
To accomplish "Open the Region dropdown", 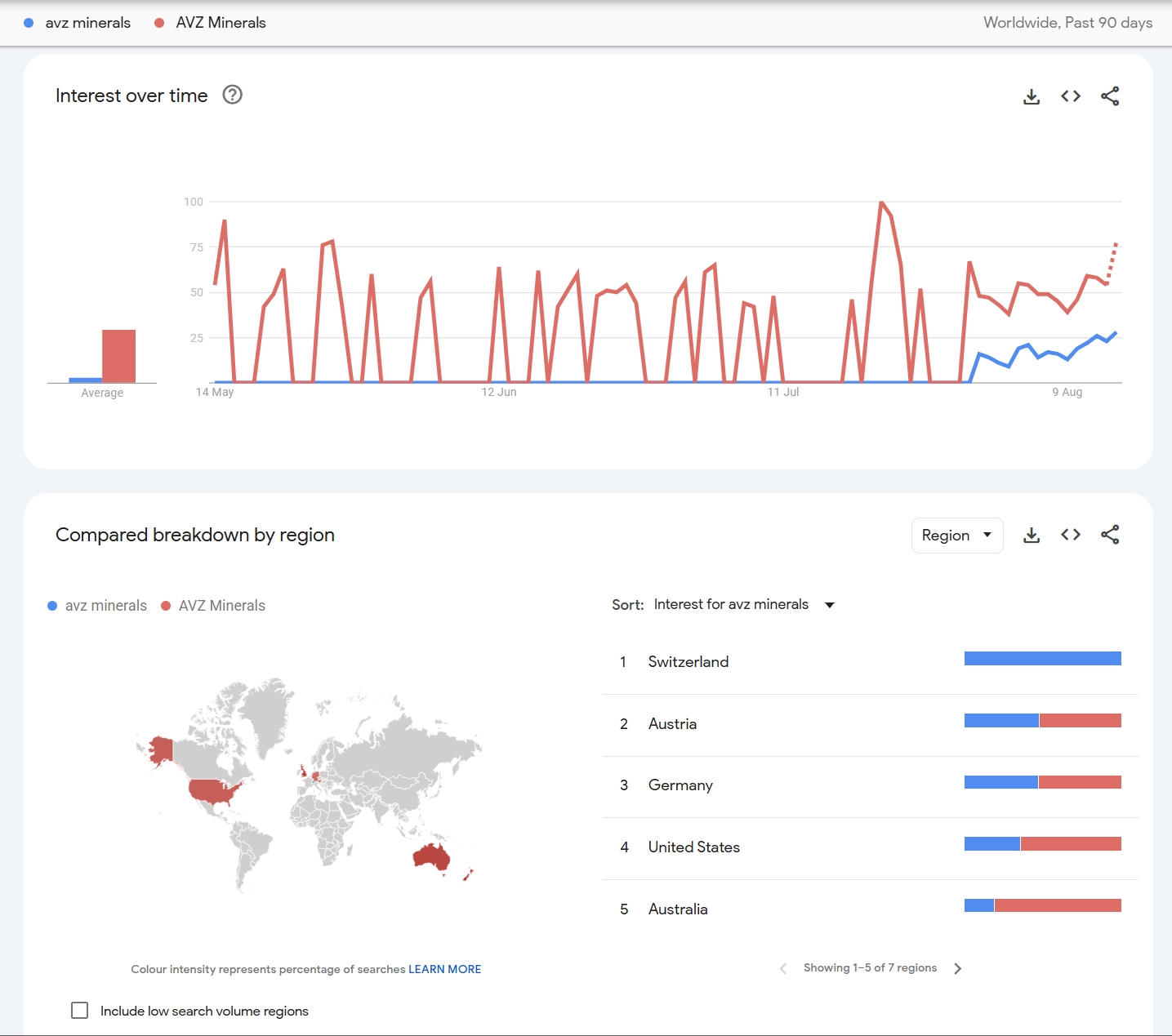I will pyautogui.click(x=957, y=536).
